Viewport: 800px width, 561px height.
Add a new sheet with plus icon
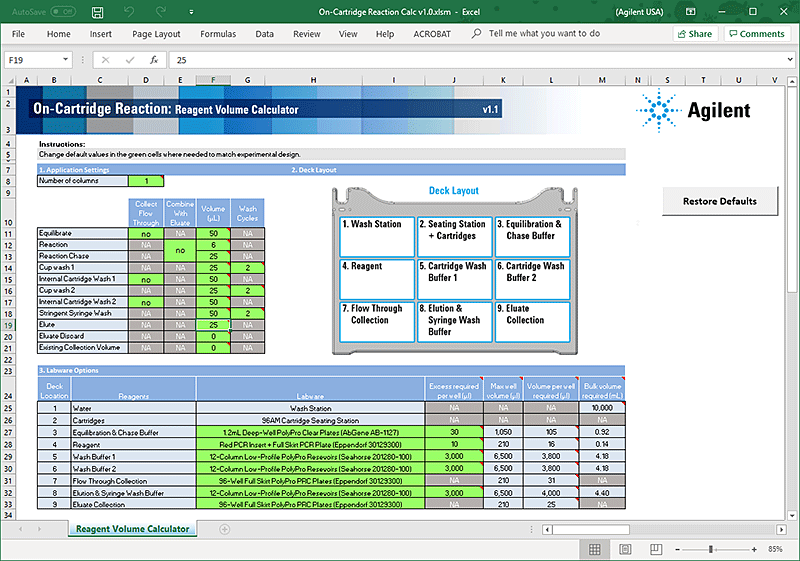pyautogui.click(x=224, y=529)
